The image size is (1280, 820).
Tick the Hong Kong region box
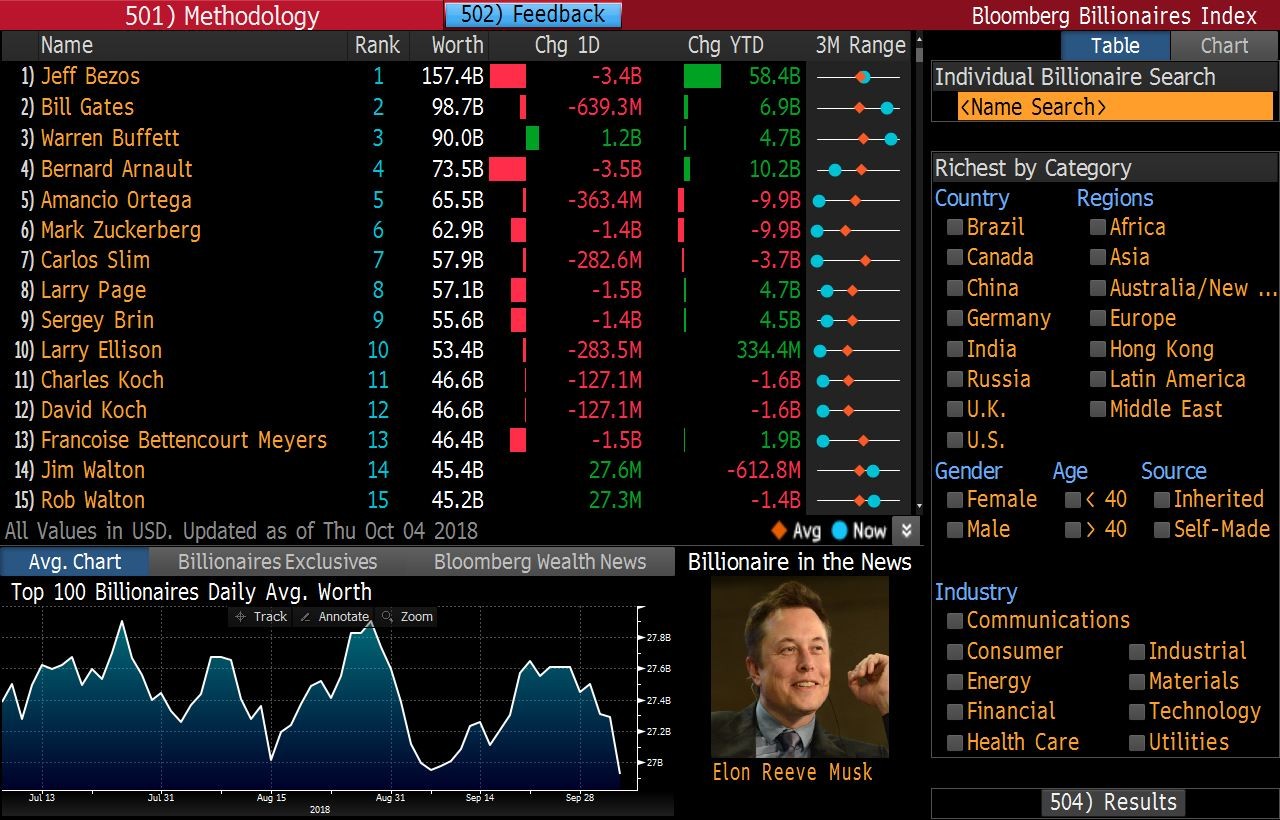pyautogui.click(x=1098, y=350)
